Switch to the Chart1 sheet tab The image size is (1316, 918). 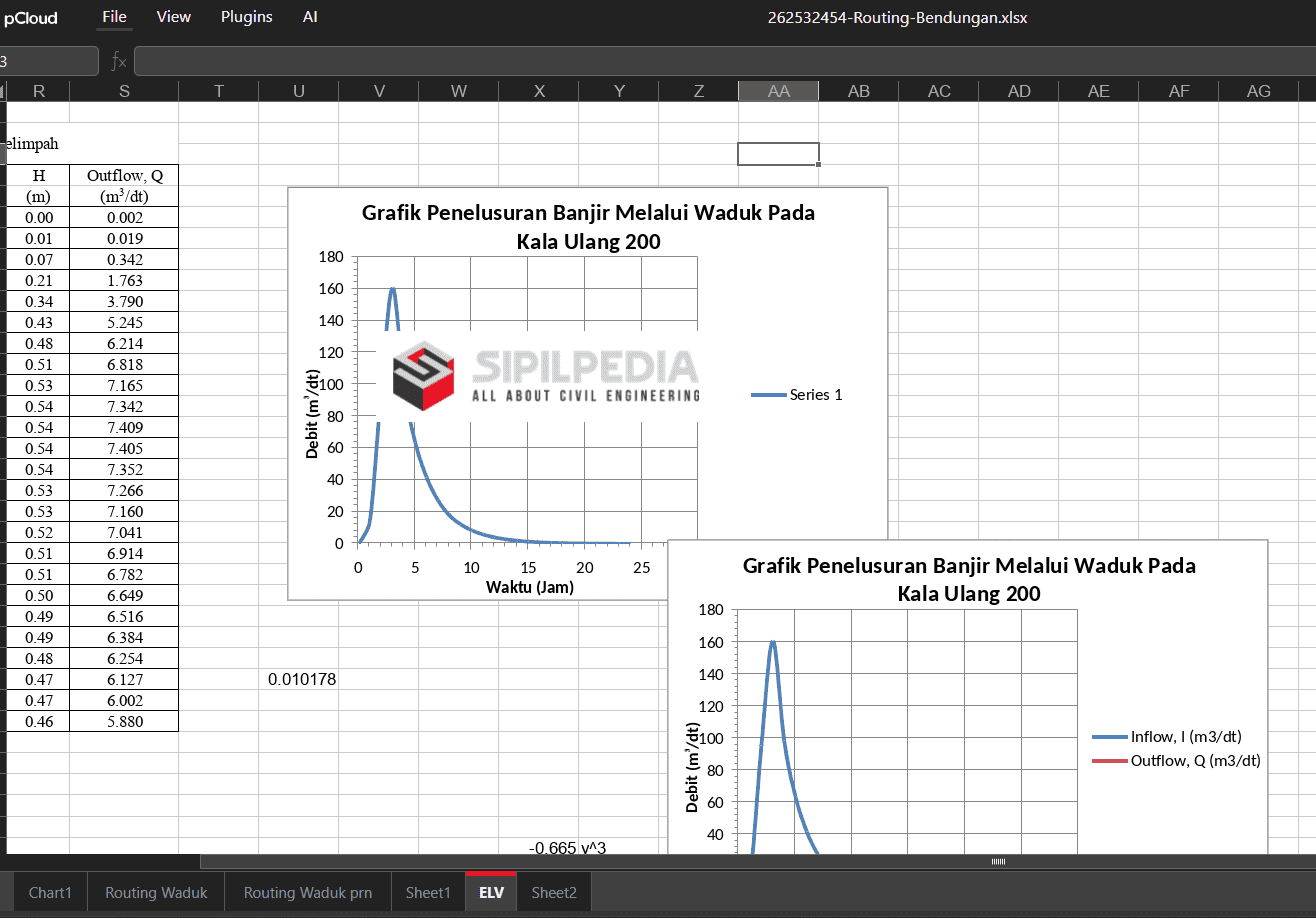pyautogui.click(x=50, y=892)
